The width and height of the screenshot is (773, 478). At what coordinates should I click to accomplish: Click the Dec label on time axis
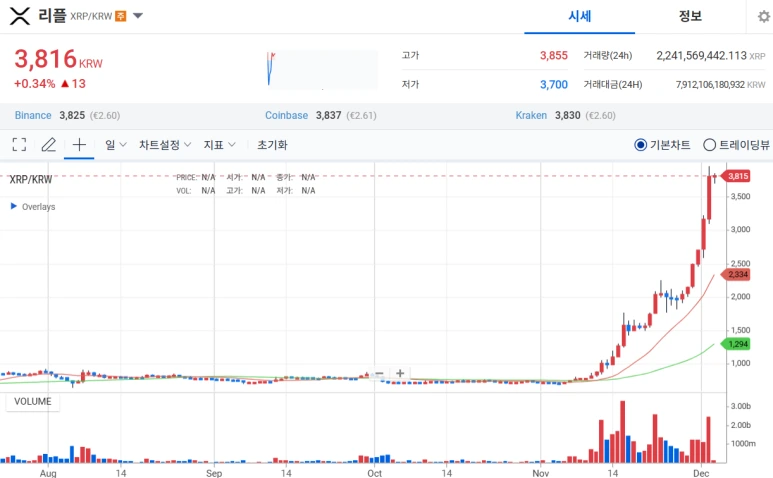(x=701, y=473)
